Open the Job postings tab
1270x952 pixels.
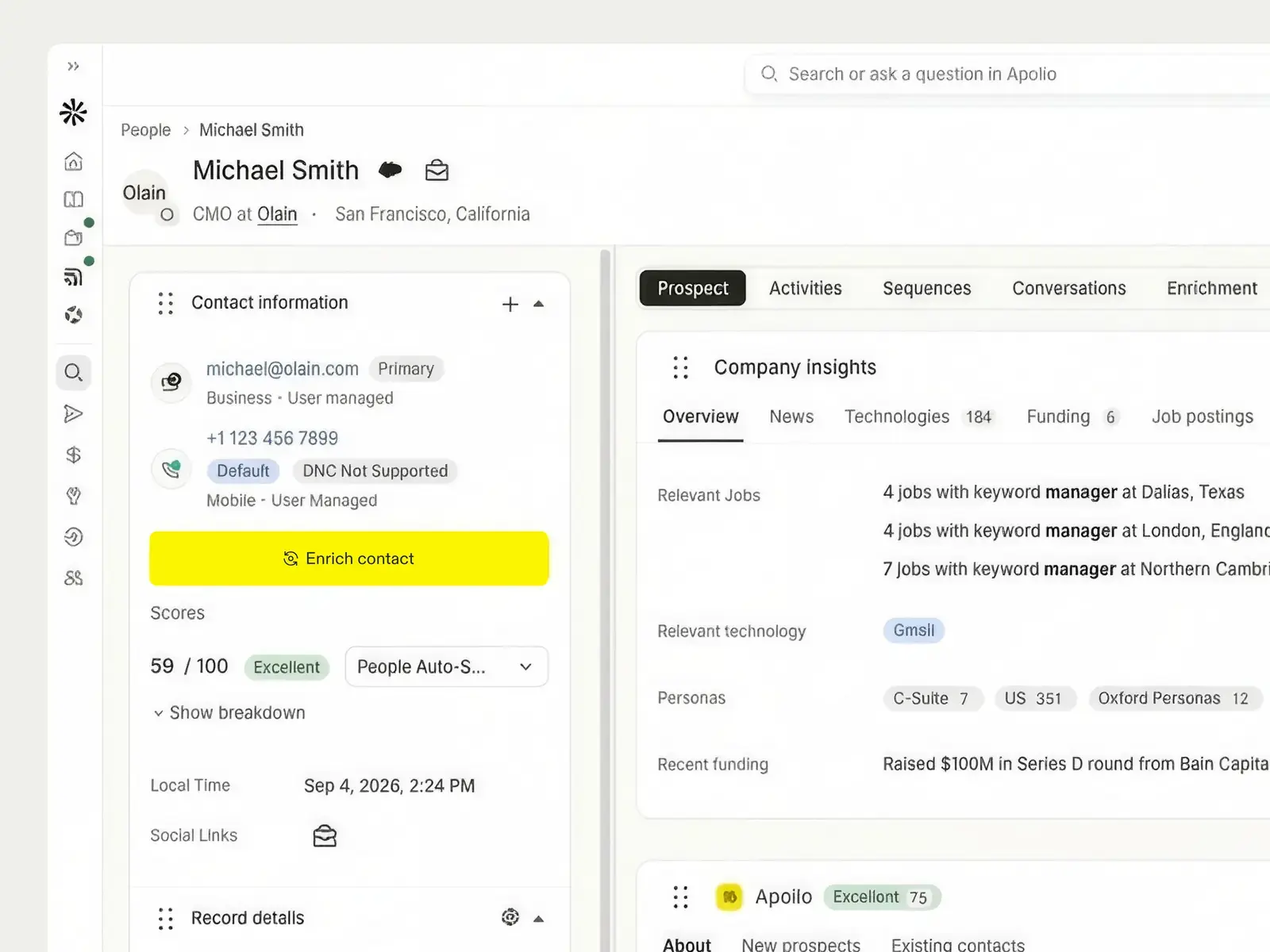click(x=1203, y=416)
